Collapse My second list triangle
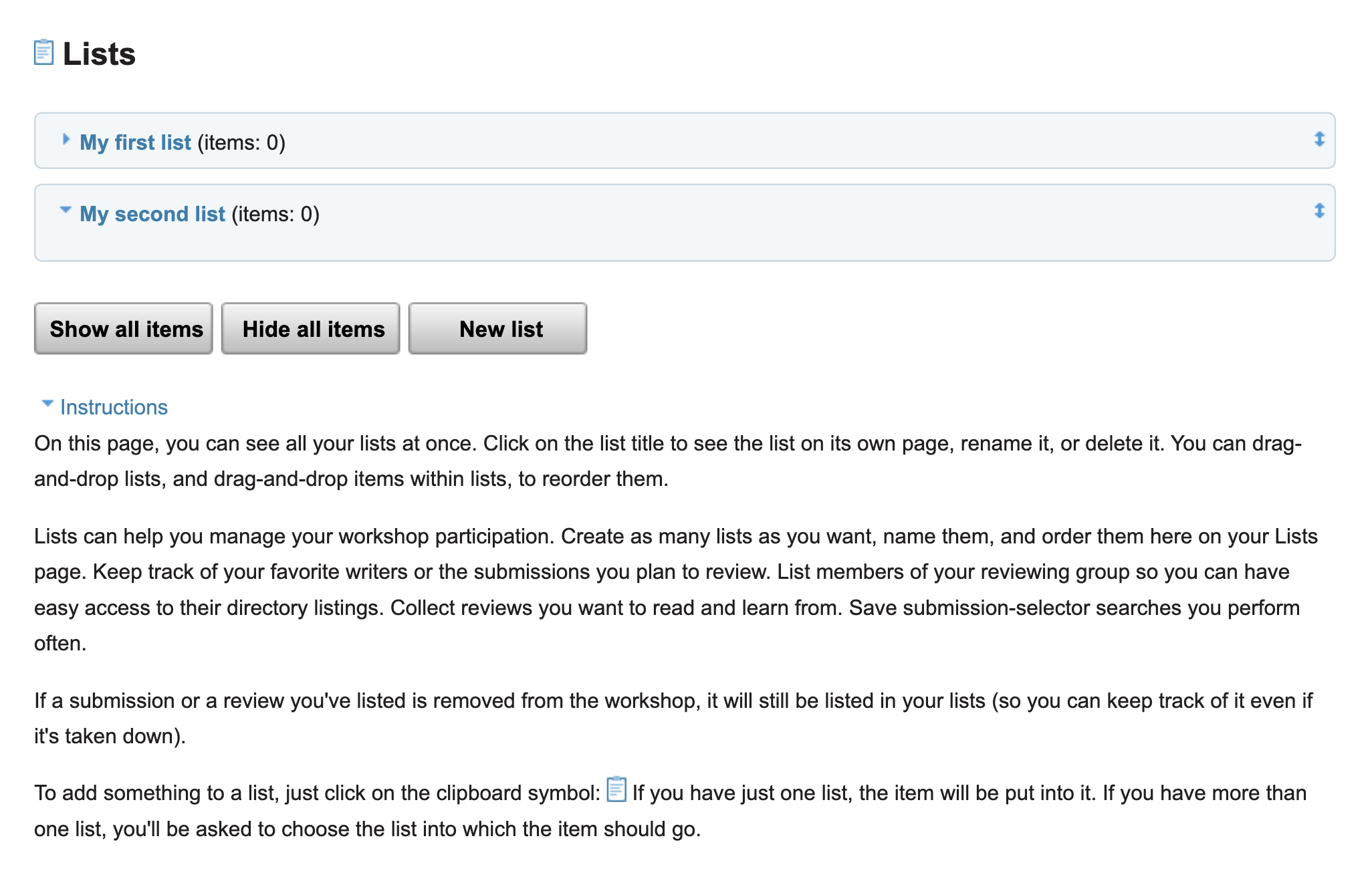The width and height of the screenshot is (1372, 889). [x=65, y=210]
